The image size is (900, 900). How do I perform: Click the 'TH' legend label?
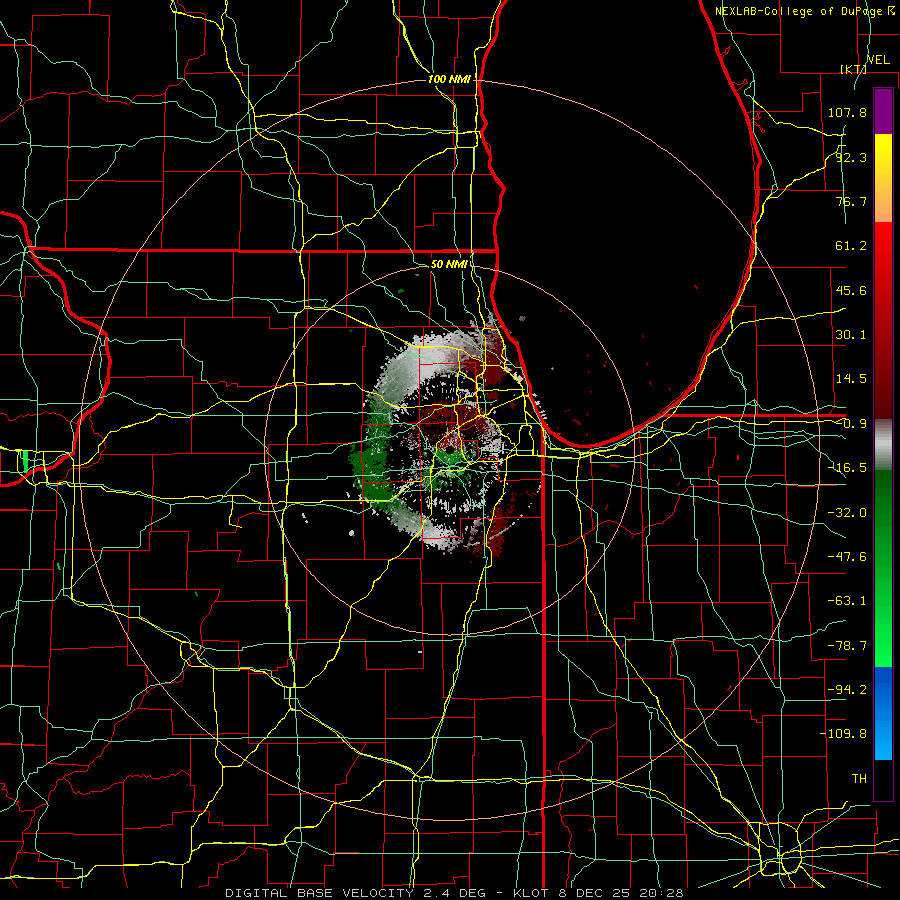(859, 779)
